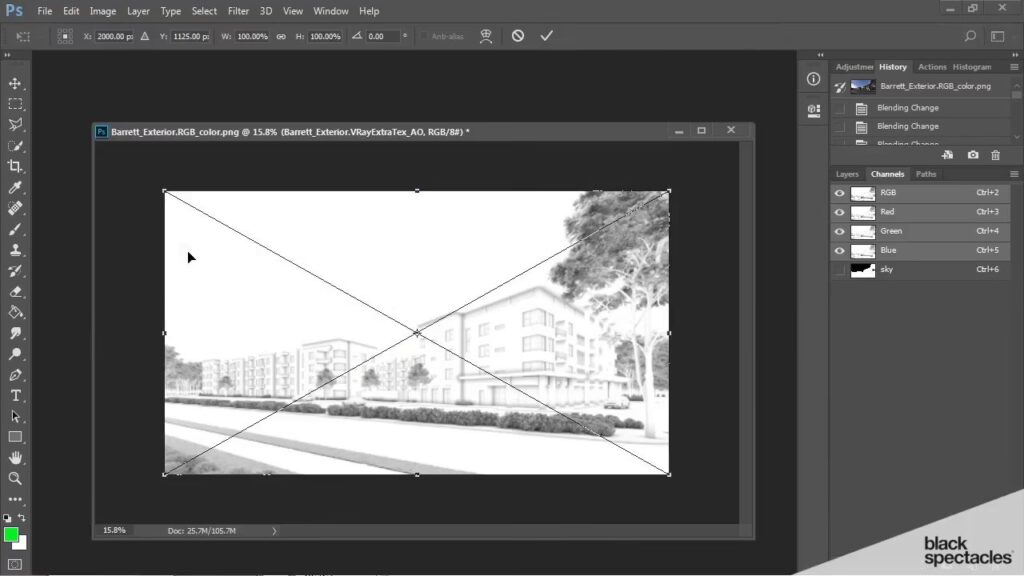
Task: Hide the Red channel visibility
Action: point(839,212)
